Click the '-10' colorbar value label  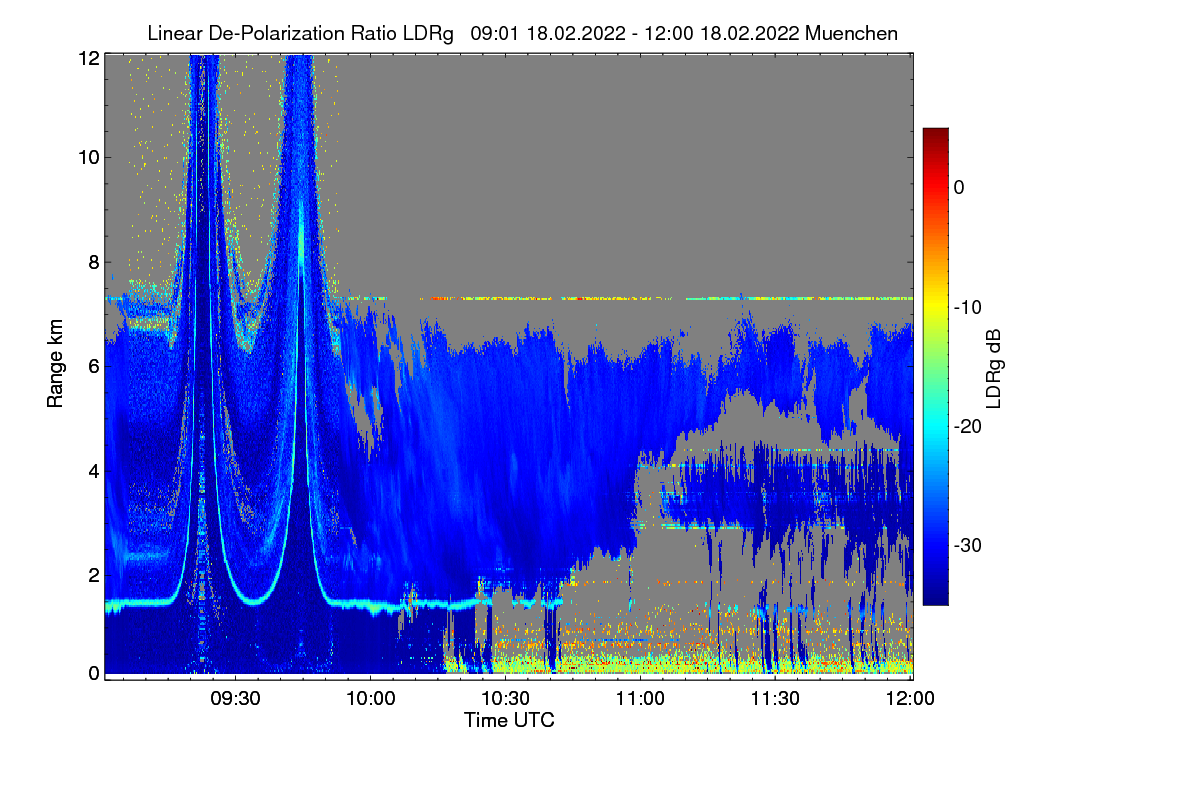967,307
